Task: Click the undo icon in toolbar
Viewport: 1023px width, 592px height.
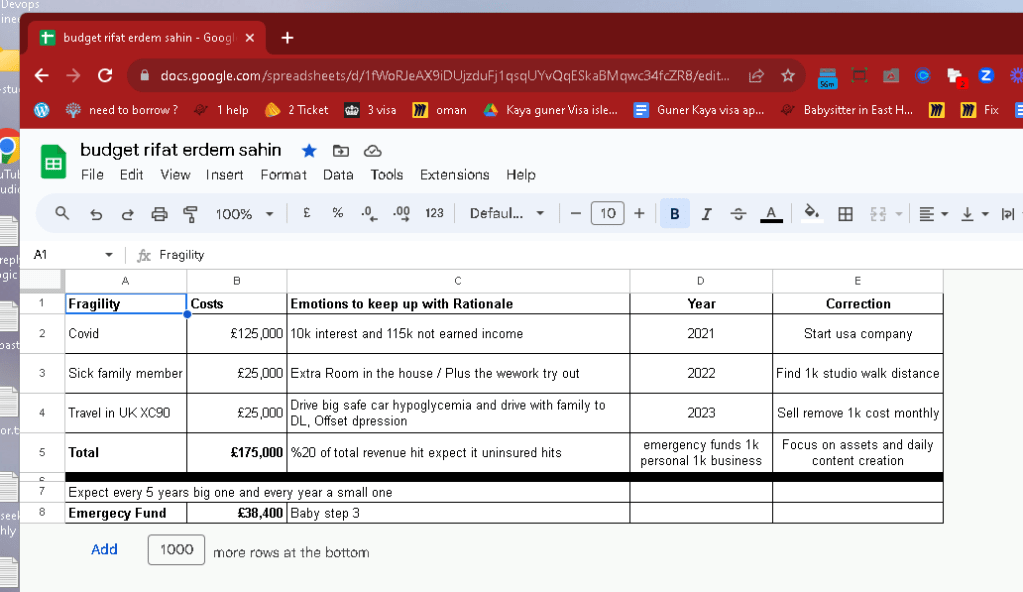Action: pyautogui.click(x=96, y=214)
